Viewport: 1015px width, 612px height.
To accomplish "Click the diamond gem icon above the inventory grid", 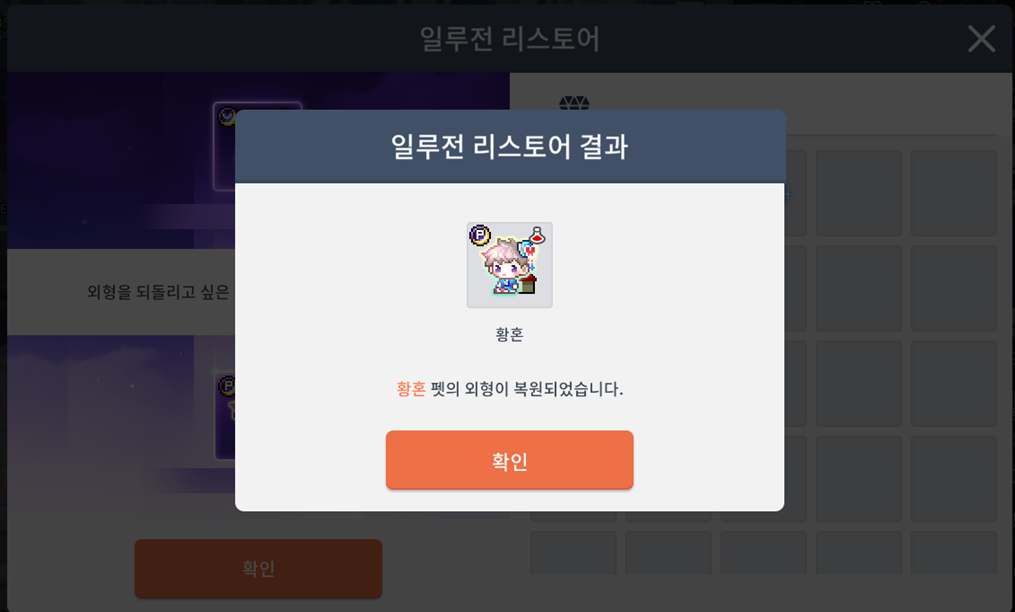I will [x=574, y=103].
